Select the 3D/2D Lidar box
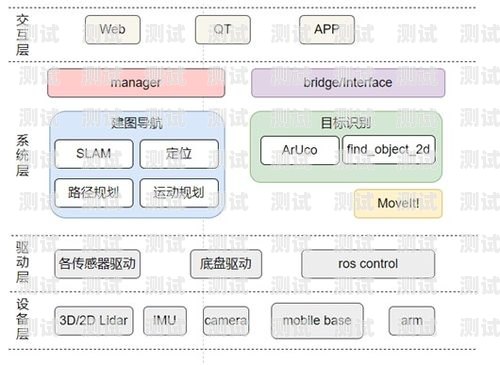500x365 pixels. 94,321
